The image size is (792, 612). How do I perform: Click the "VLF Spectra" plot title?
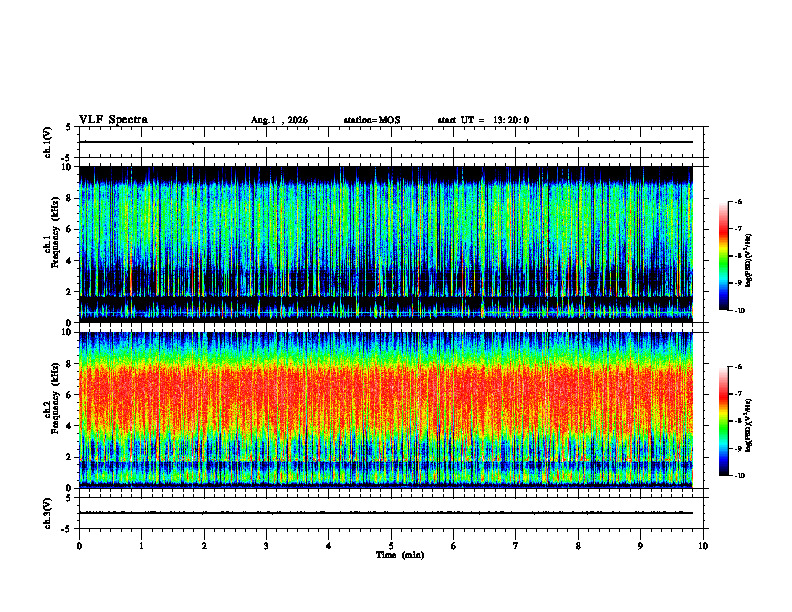(x=113, y=120)
